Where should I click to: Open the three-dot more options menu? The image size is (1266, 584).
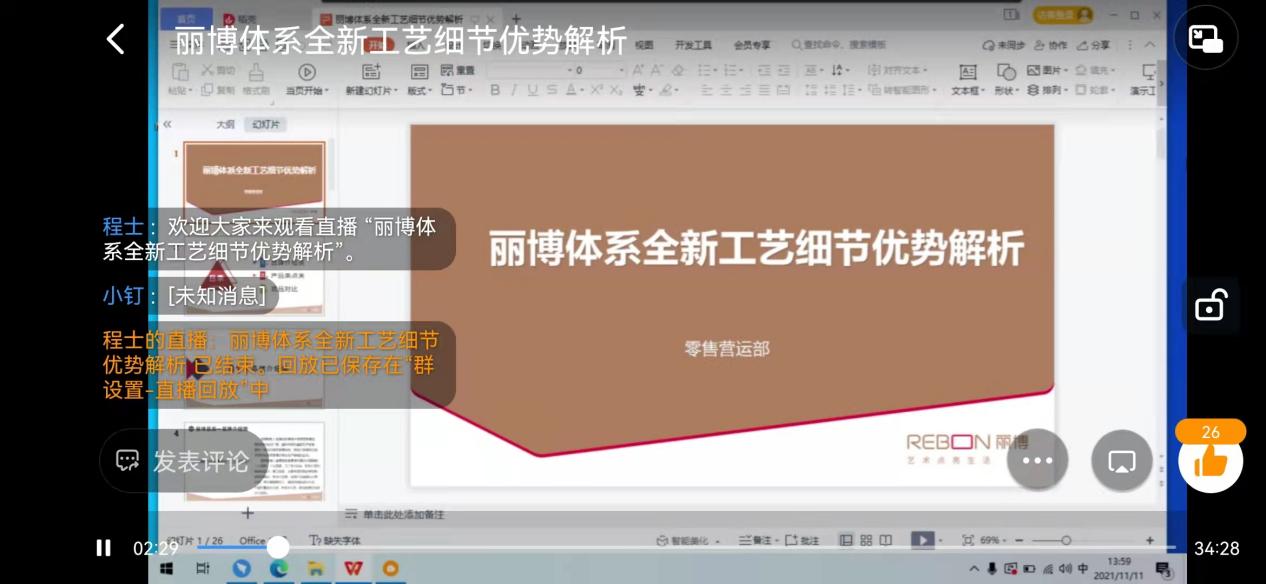[1037, 461]
